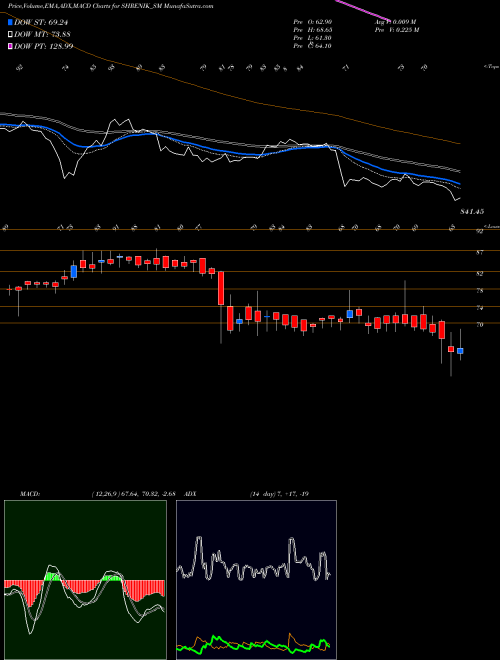
Task: Click the 78 price axis label
Action: click(479, 291)
